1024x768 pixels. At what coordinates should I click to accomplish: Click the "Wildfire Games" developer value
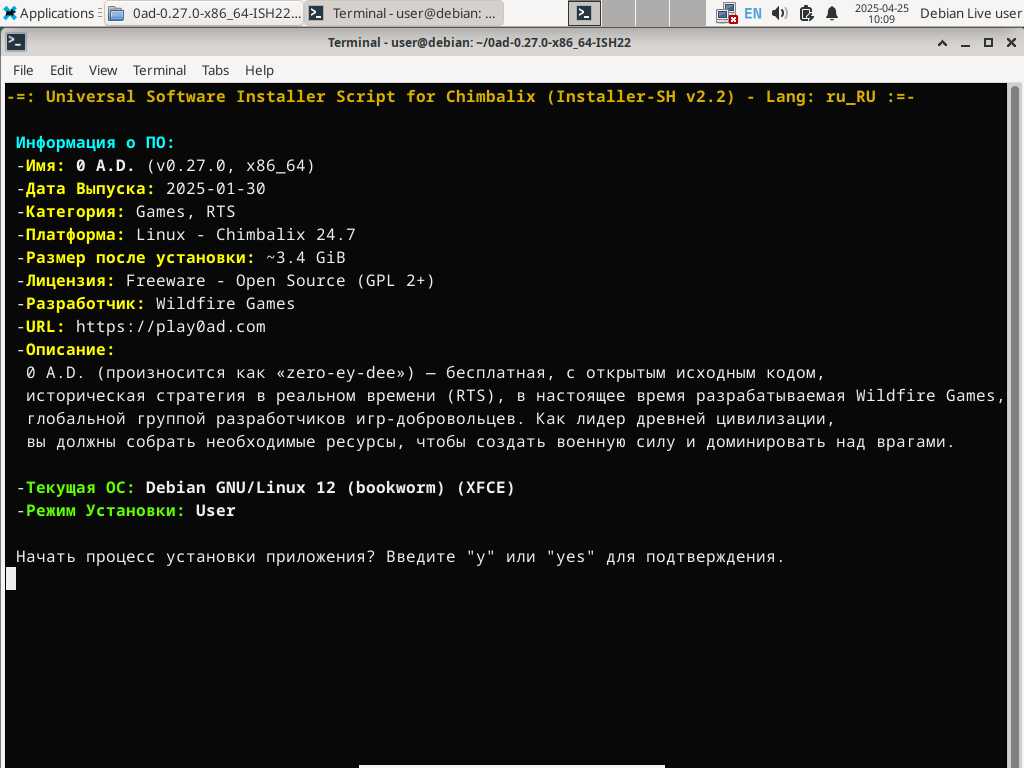(x=225, y=304)
